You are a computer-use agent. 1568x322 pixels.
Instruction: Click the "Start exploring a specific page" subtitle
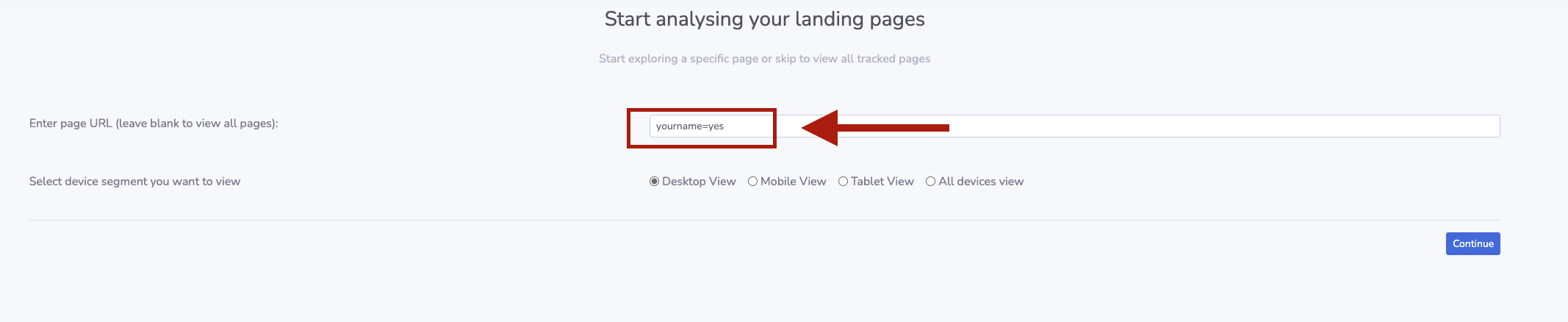pyautogui.click(x=764, y=59)
